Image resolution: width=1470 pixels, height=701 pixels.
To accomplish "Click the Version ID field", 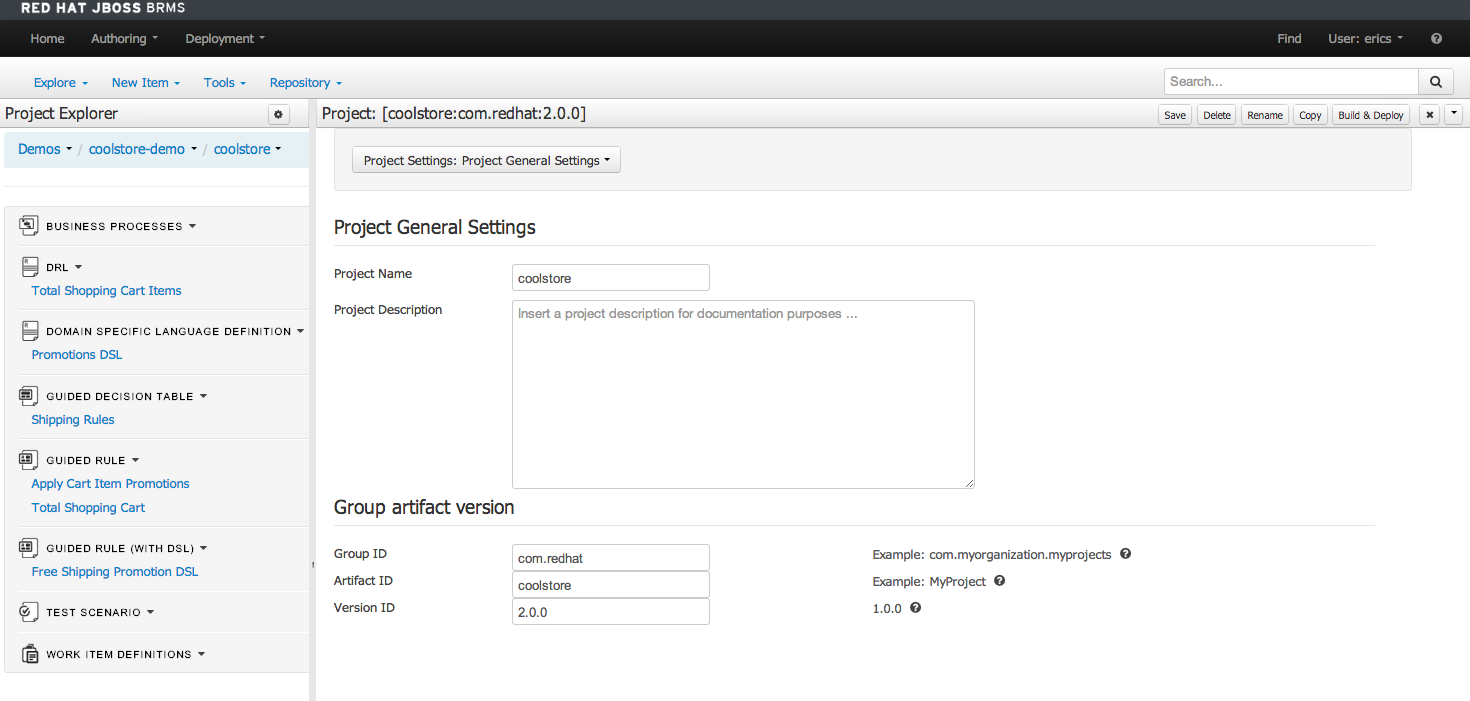I will click(x=611, y=612).
